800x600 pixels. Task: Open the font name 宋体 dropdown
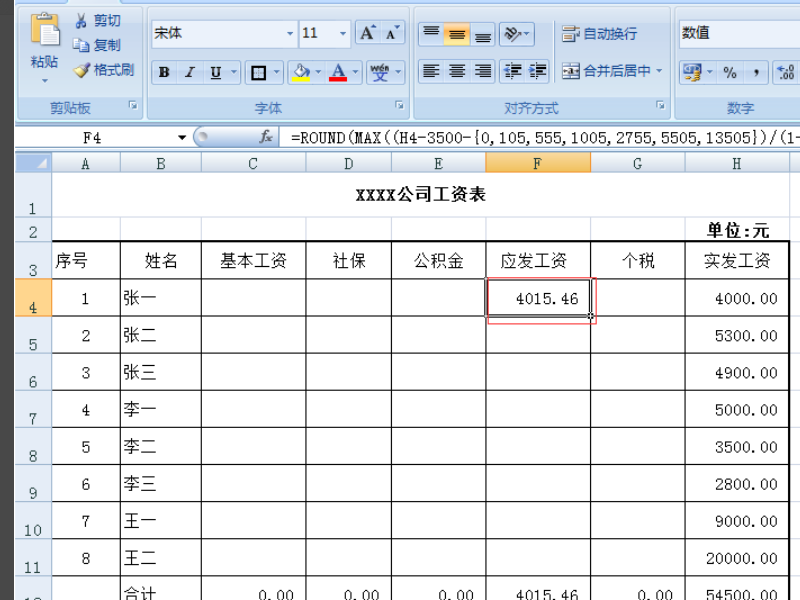point(290,34)
